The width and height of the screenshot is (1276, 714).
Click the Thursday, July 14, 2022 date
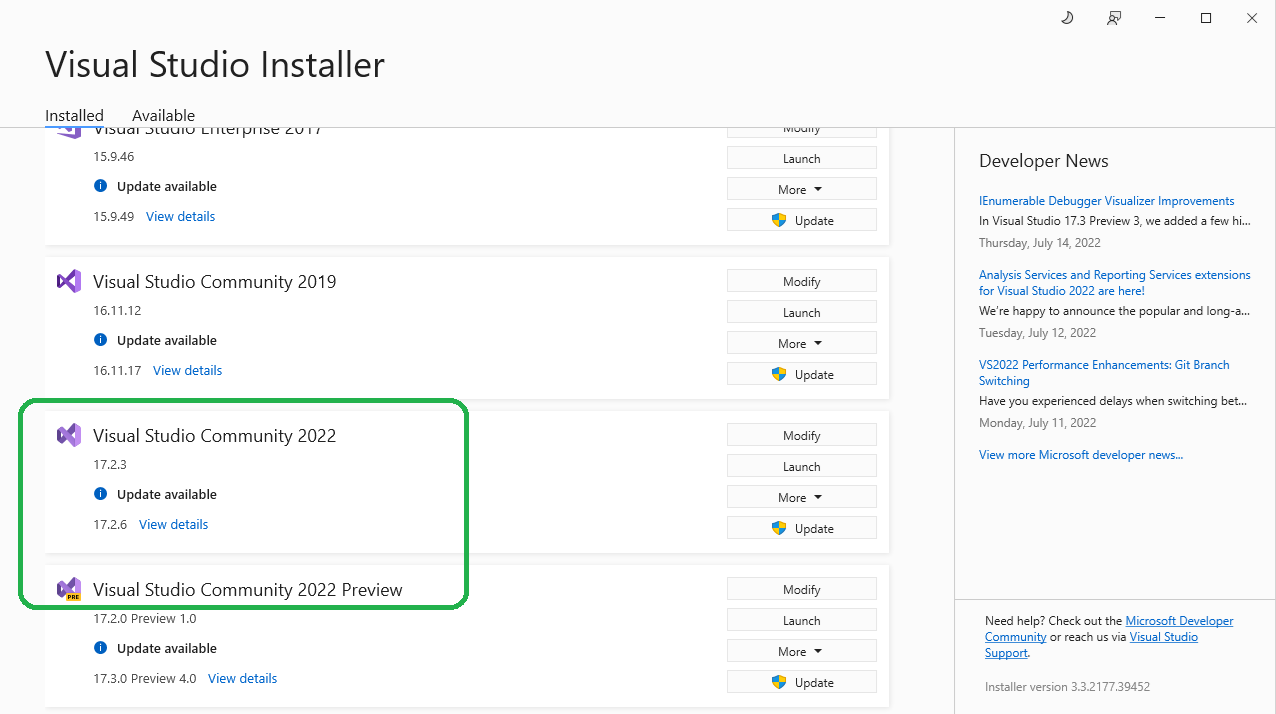[1039, 243]
